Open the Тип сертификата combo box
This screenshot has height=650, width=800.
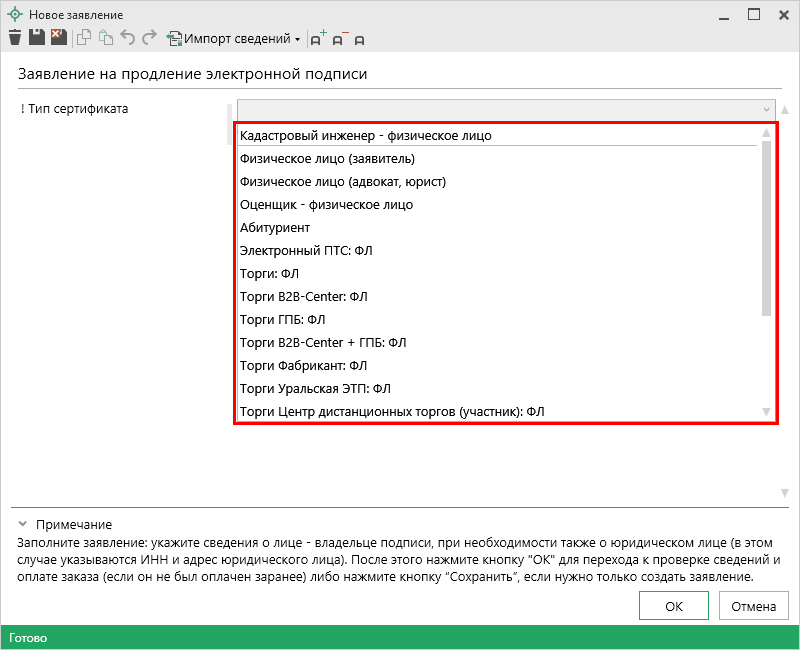click(506, 109)
